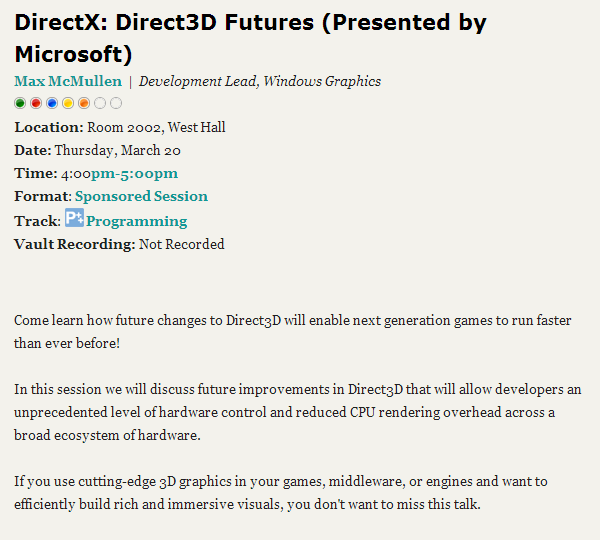The image size is (600, 540).
Task: Click the blue pass-type dot
Action: (x=52, y=103)
